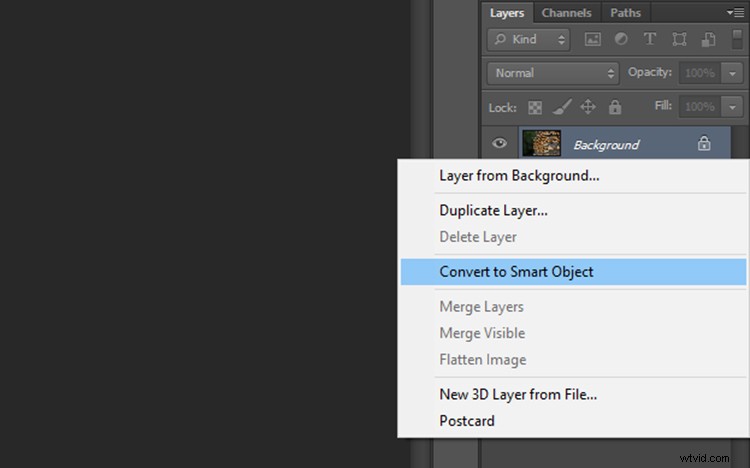Hide the Background layer with eye icon

[500, 144]
